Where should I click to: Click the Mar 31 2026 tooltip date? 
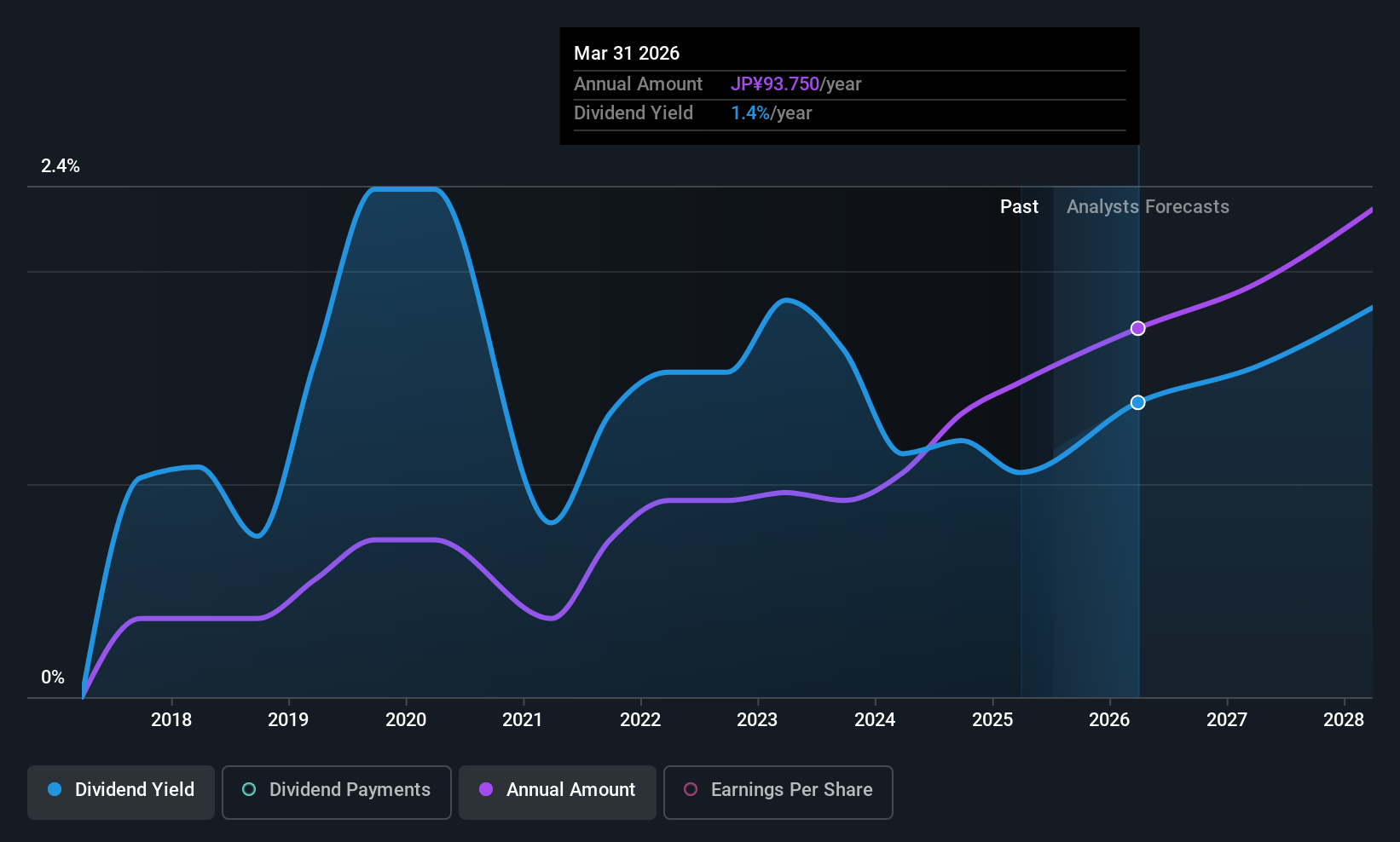pos(627,53)
